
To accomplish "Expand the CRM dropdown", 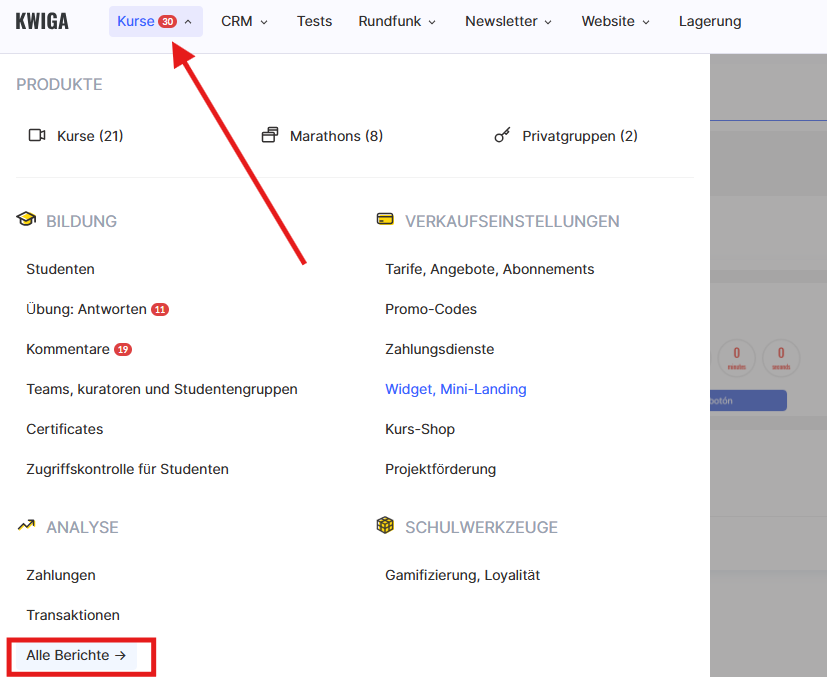I will (244, 21).
